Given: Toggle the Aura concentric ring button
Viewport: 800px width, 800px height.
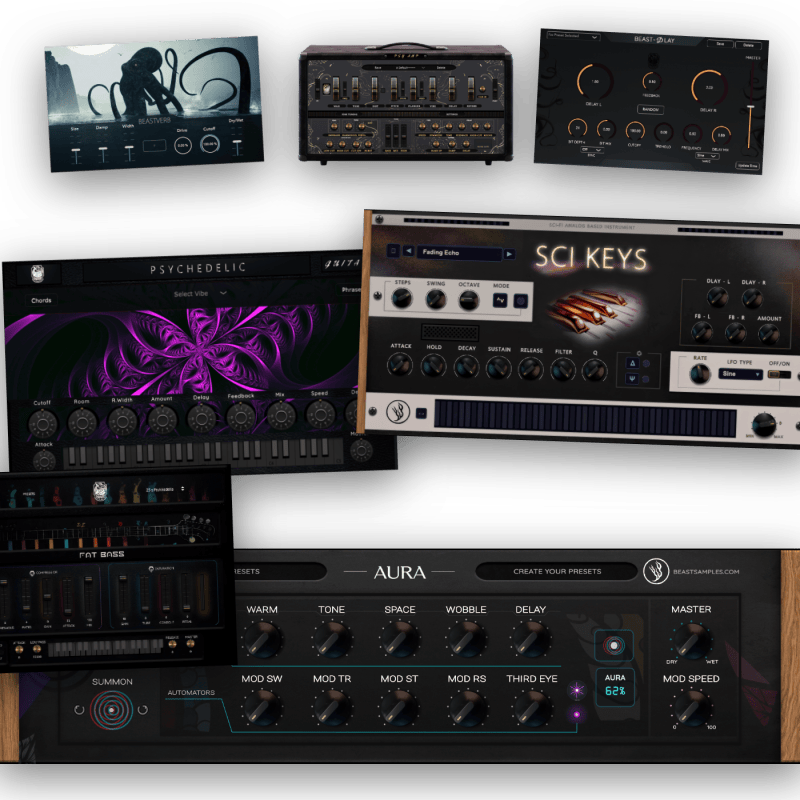Looking at the screenshot, I should [x=614, y=645].
